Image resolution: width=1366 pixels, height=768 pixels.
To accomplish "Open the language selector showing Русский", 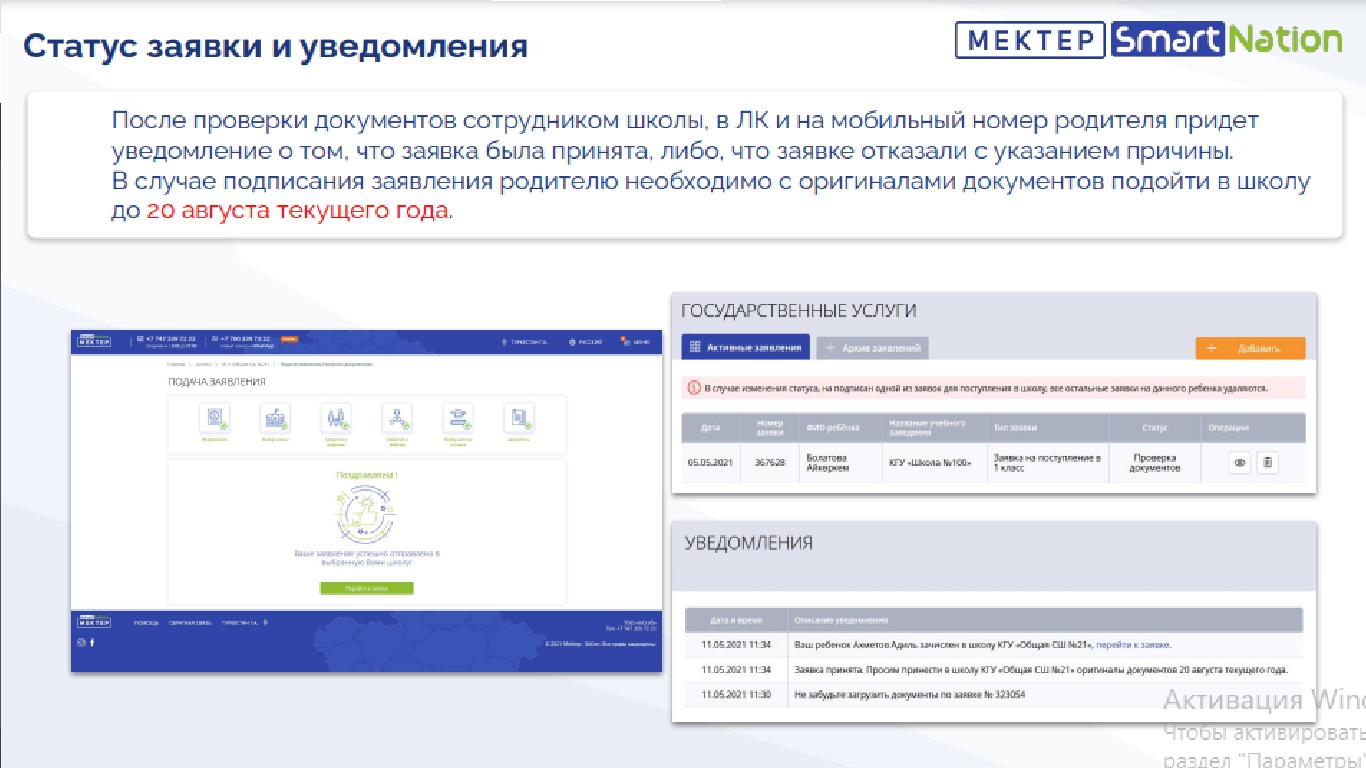I will pyautogui.click(x=585, y=342).
